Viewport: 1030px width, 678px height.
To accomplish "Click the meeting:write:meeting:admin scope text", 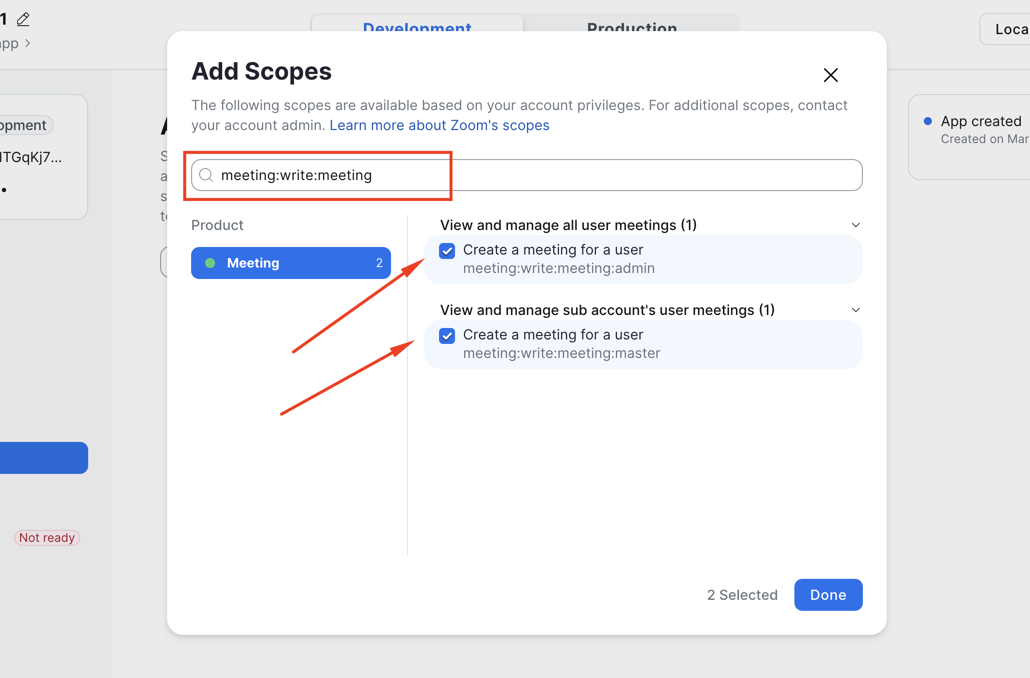I will (x=559, y=268).
